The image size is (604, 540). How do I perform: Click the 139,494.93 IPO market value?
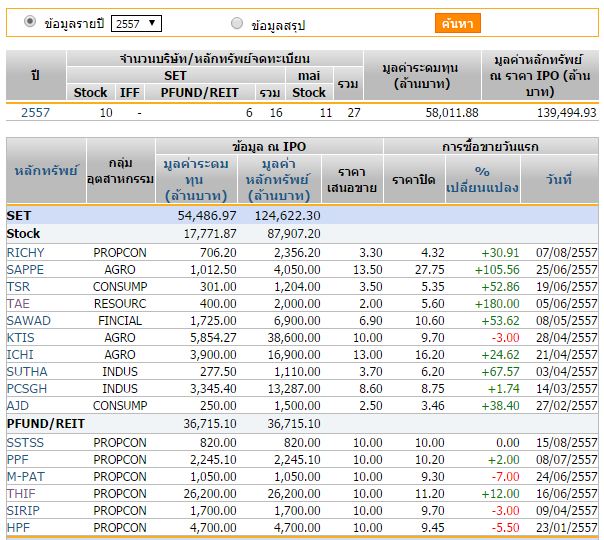coord(567,112)
